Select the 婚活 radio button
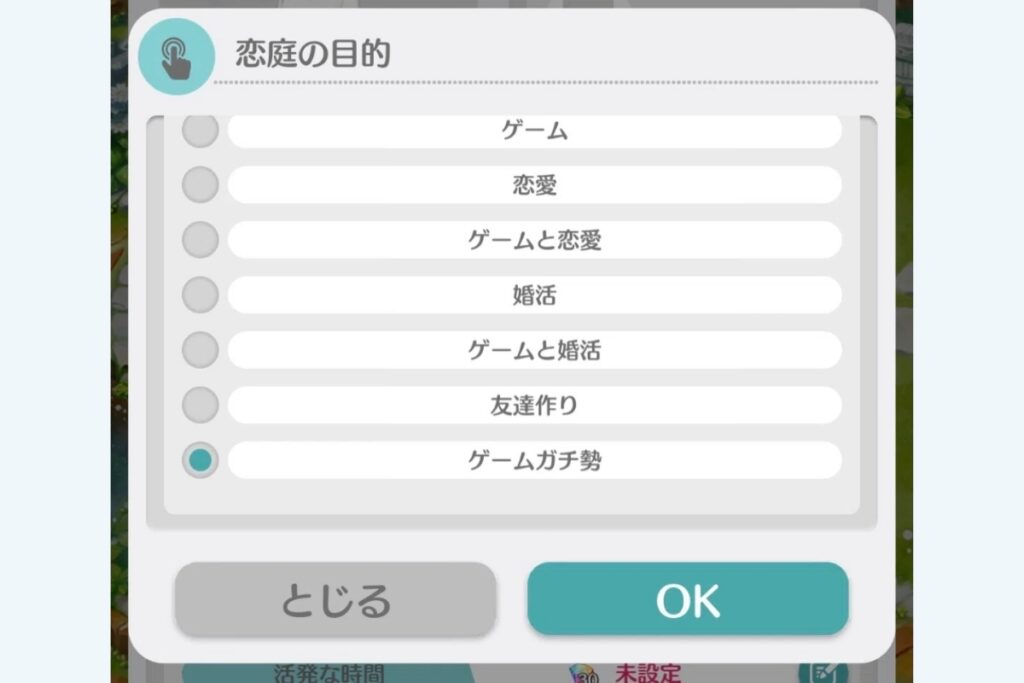Image resolution: width=1024 pixels, height=683 pixels. click(201, 295)
